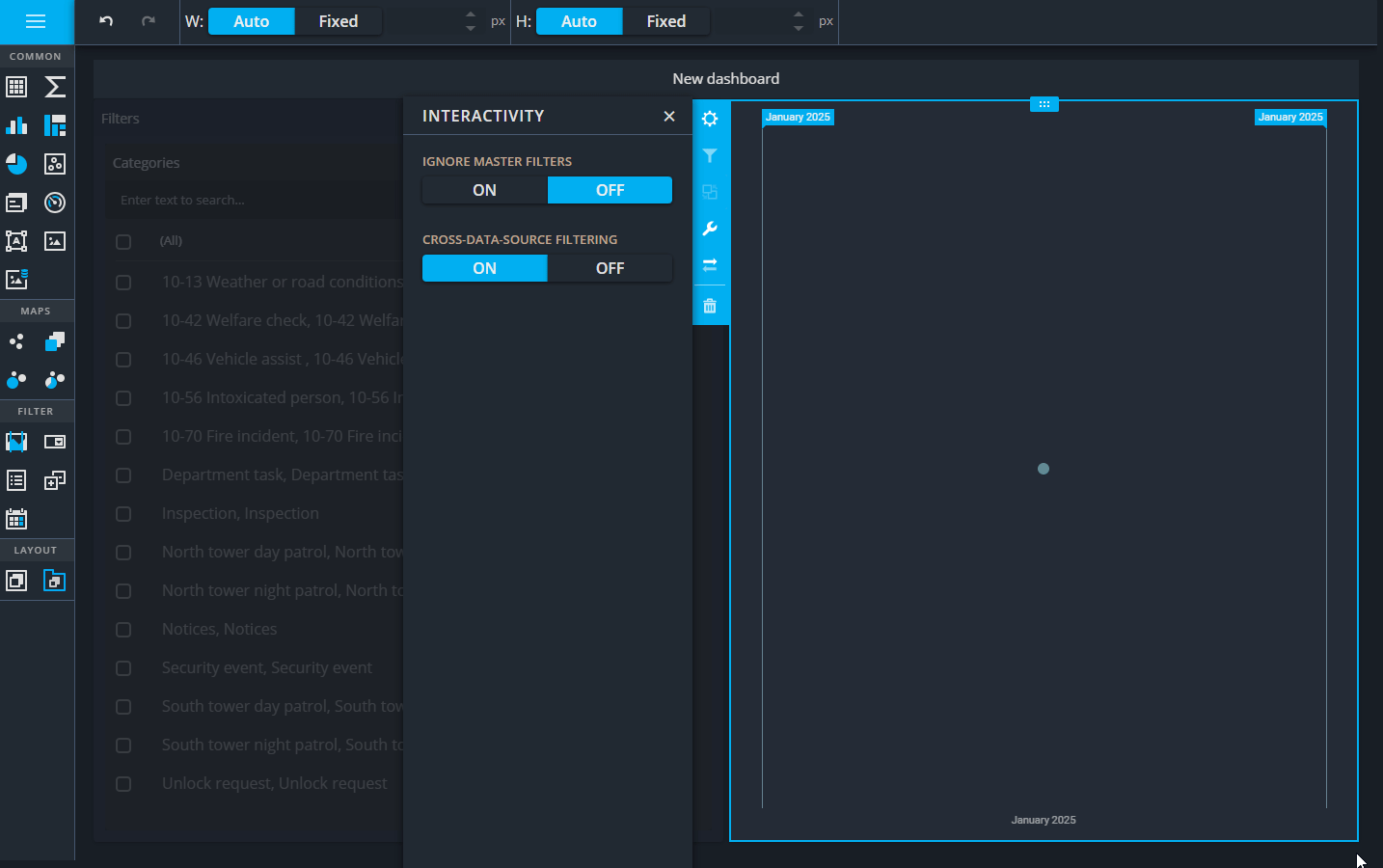Insert a Gauges item
The height and width of the screenshot is (868, 1383).
[55, 203]
